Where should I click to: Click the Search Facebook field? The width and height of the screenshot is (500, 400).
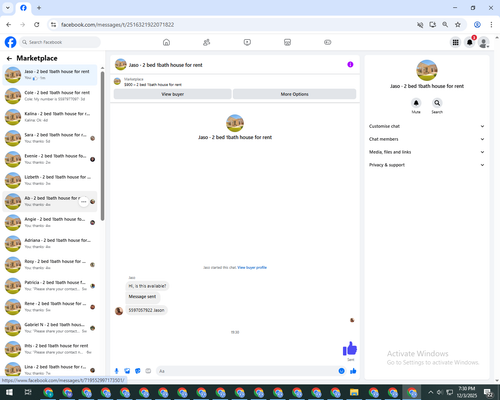pos(60,42)
